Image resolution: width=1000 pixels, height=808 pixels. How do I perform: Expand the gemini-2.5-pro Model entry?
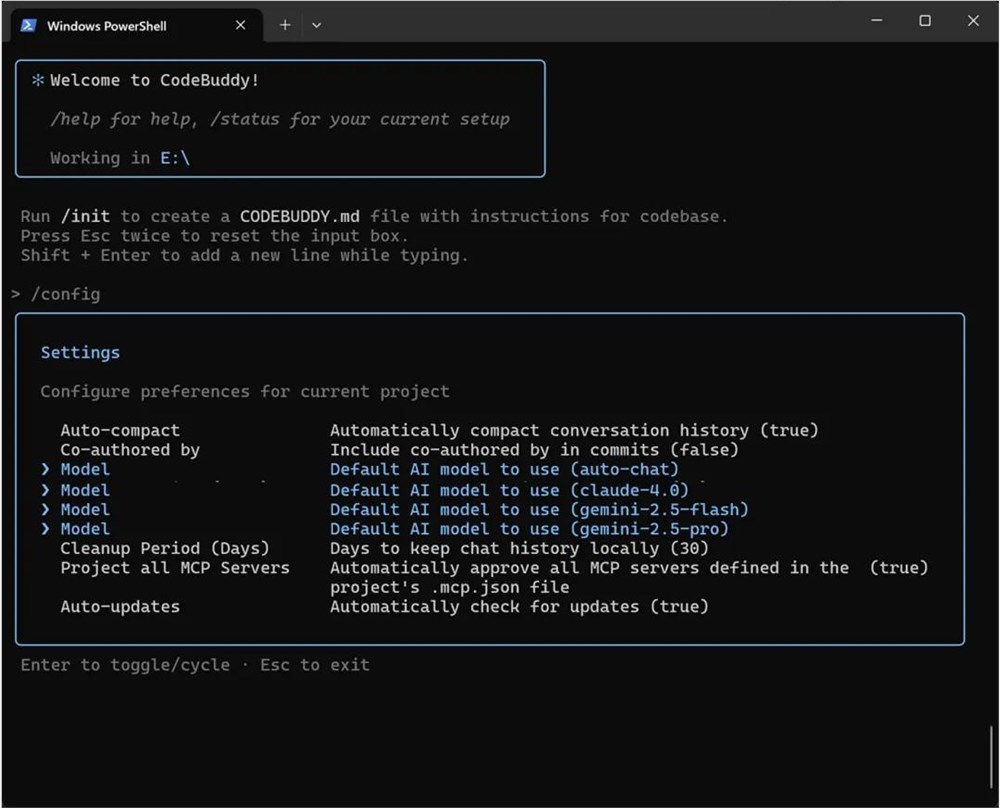pyautogui.click(x=85, y=528)
